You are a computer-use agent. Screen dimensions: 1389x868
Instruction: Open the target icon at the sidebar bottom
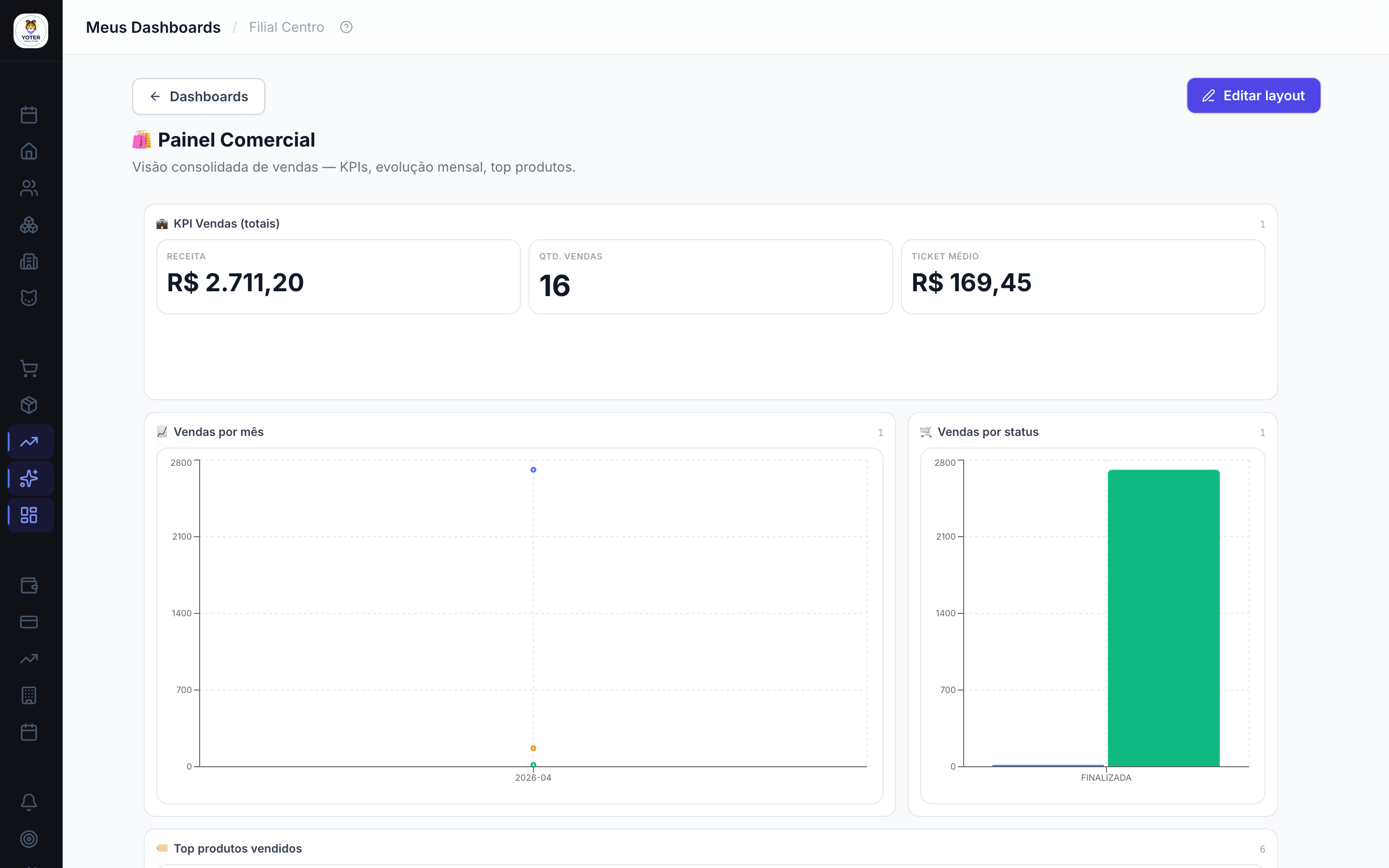coord(29,839)
